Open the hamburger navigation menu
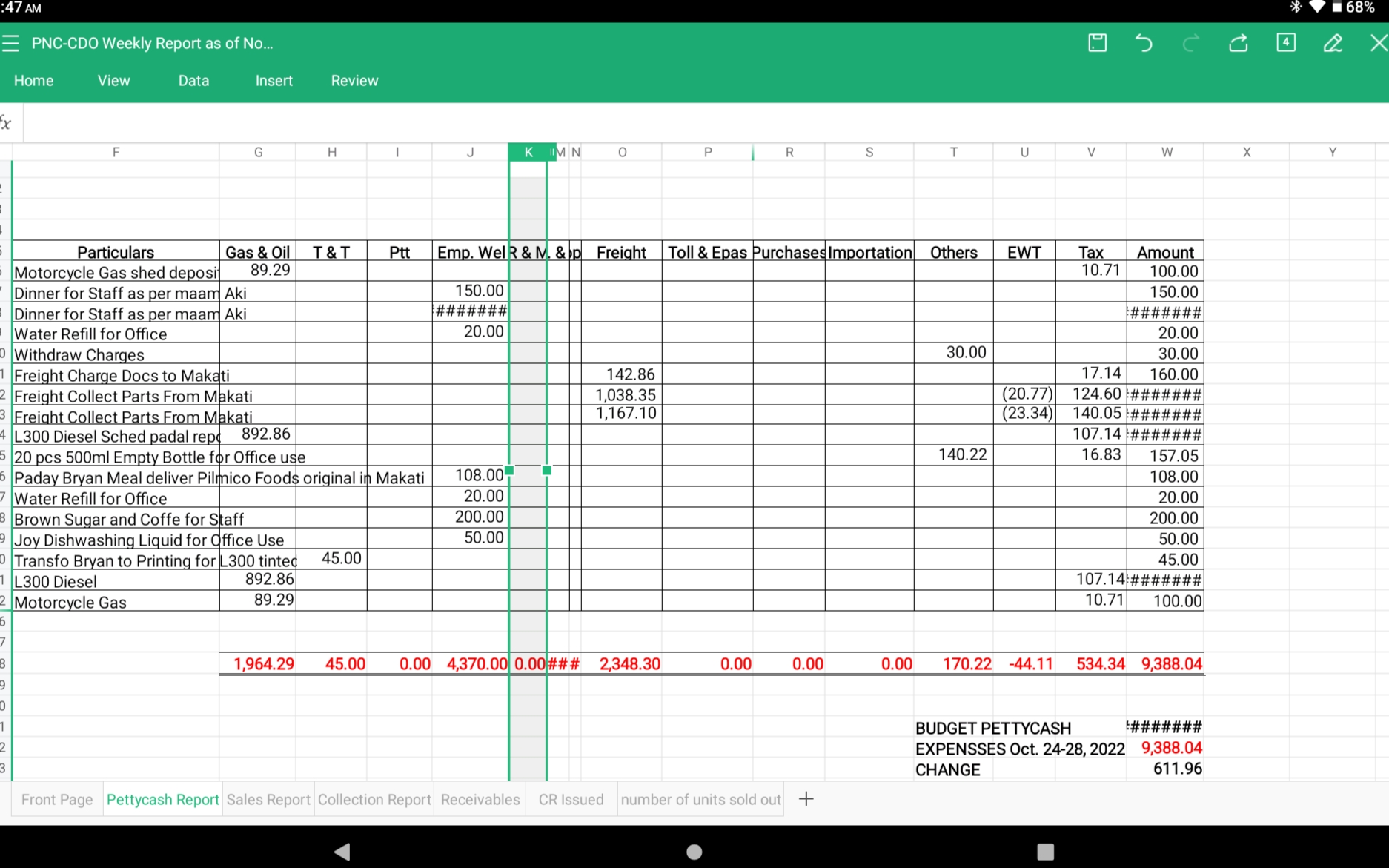Image resolution: width=1389 pixels, height=868 pixels. pos(10,44)
